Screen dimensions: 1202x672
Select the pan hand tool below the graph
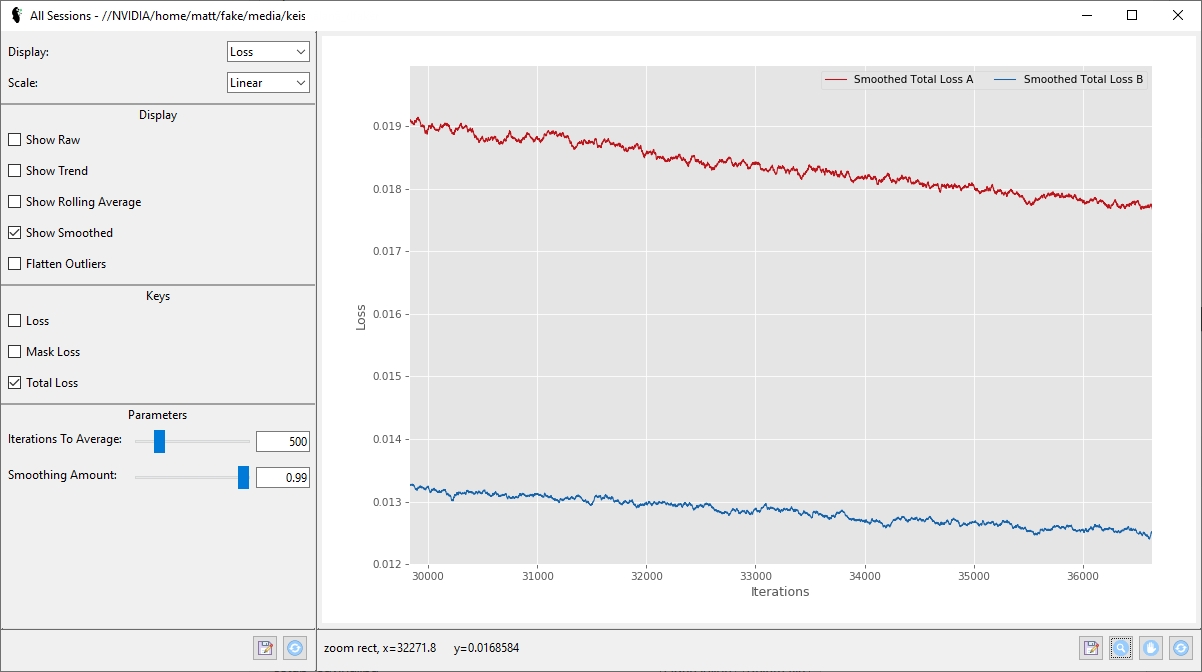1151,648
